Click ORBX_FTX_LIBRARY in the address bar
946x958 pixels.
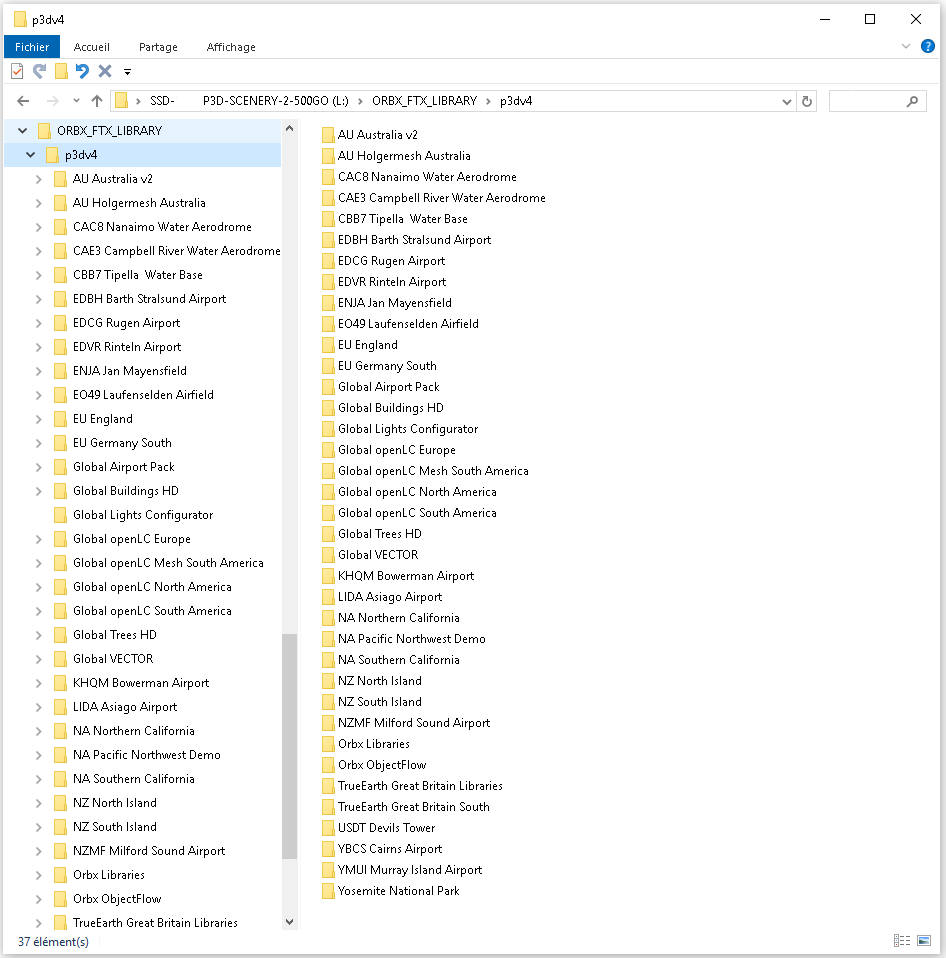click(424, 101)
